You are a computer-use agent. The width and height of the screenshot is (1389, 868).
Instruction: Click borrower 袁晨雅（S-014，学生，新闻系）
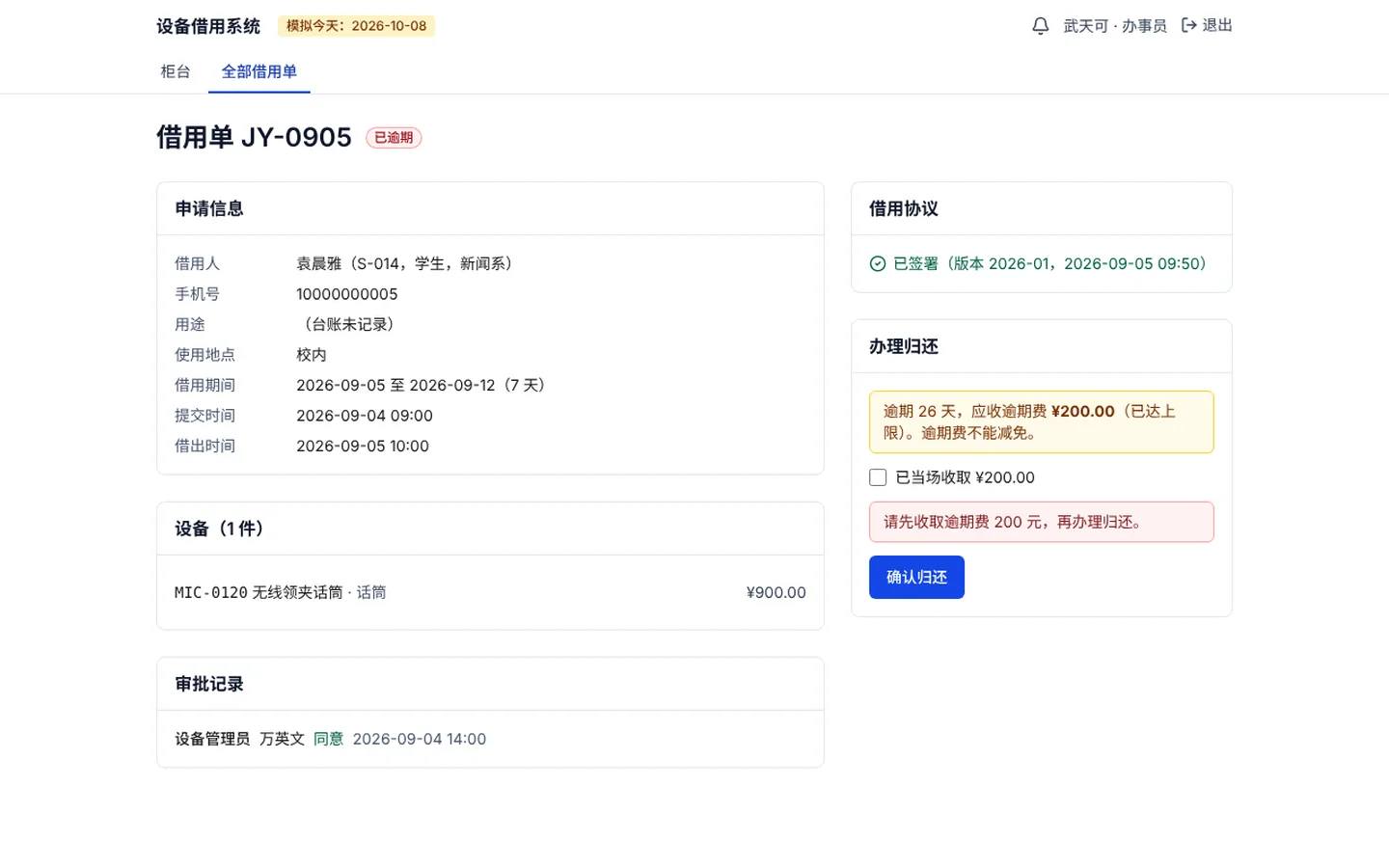pyautogui.click(x=408, y=263)
